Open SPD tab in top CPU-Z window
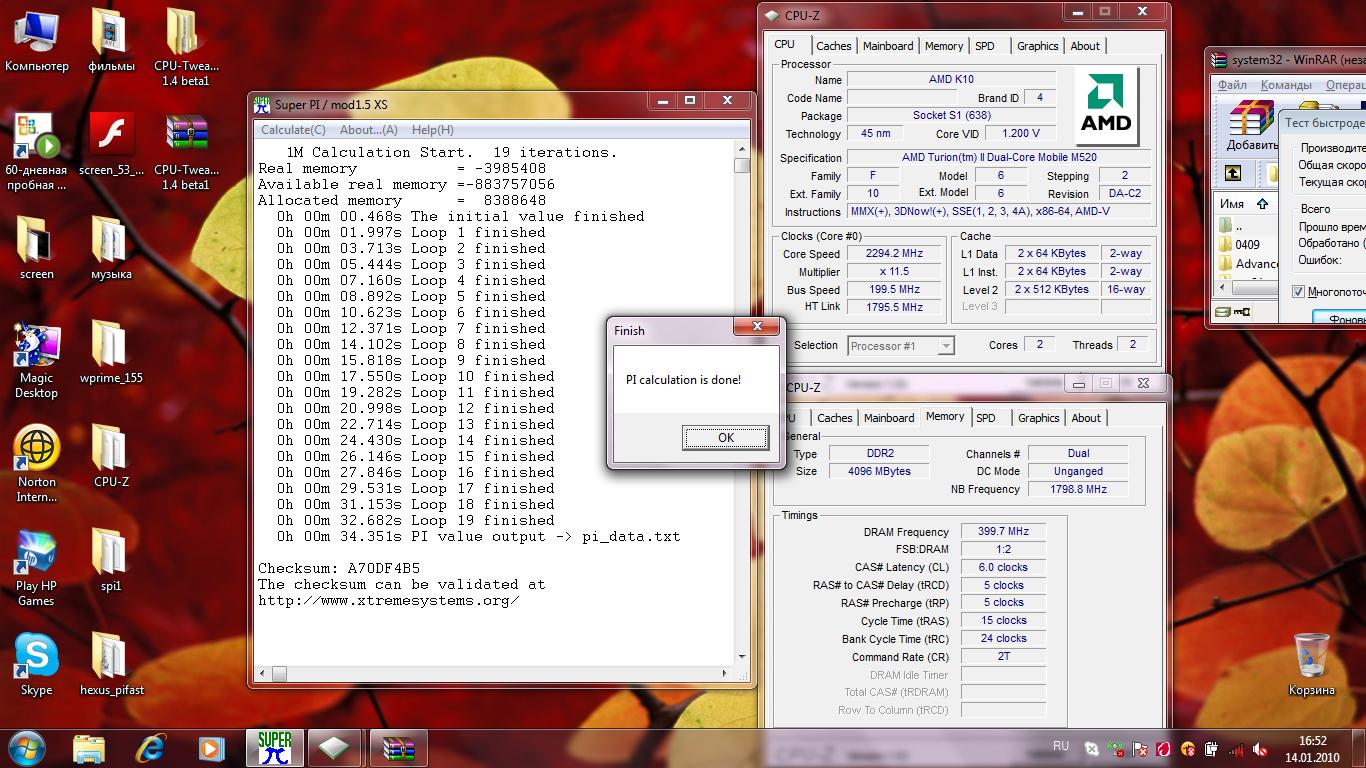Viewport: 1366px width, 768px height. tap(985, 46)
